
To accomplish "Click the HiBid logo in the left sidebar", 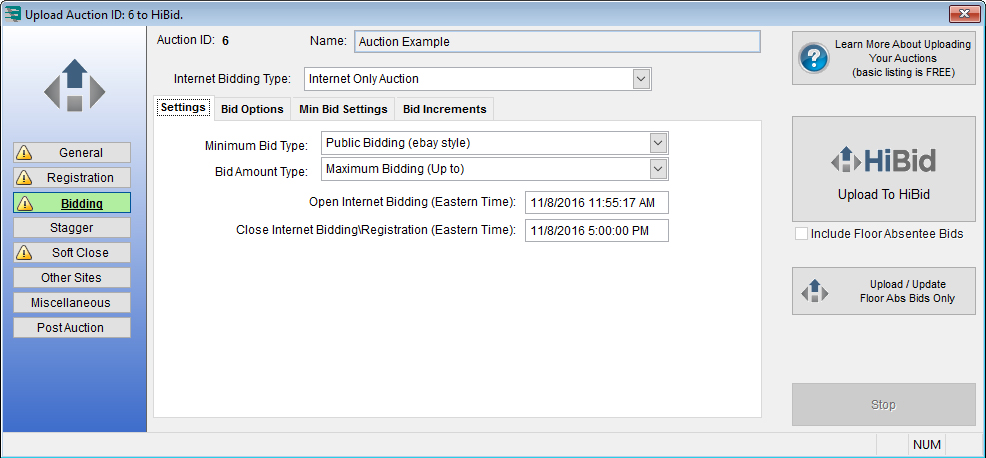I will pos(74,86).
